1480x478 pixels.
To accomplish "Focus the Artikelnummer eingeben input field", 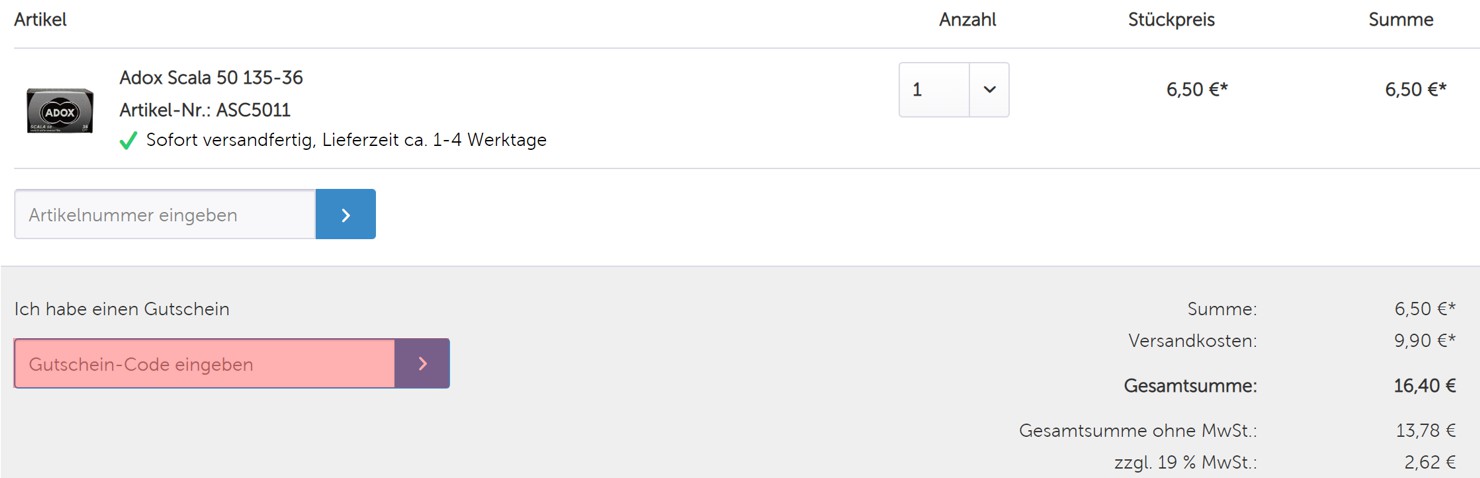I will (x=165, y=215).
